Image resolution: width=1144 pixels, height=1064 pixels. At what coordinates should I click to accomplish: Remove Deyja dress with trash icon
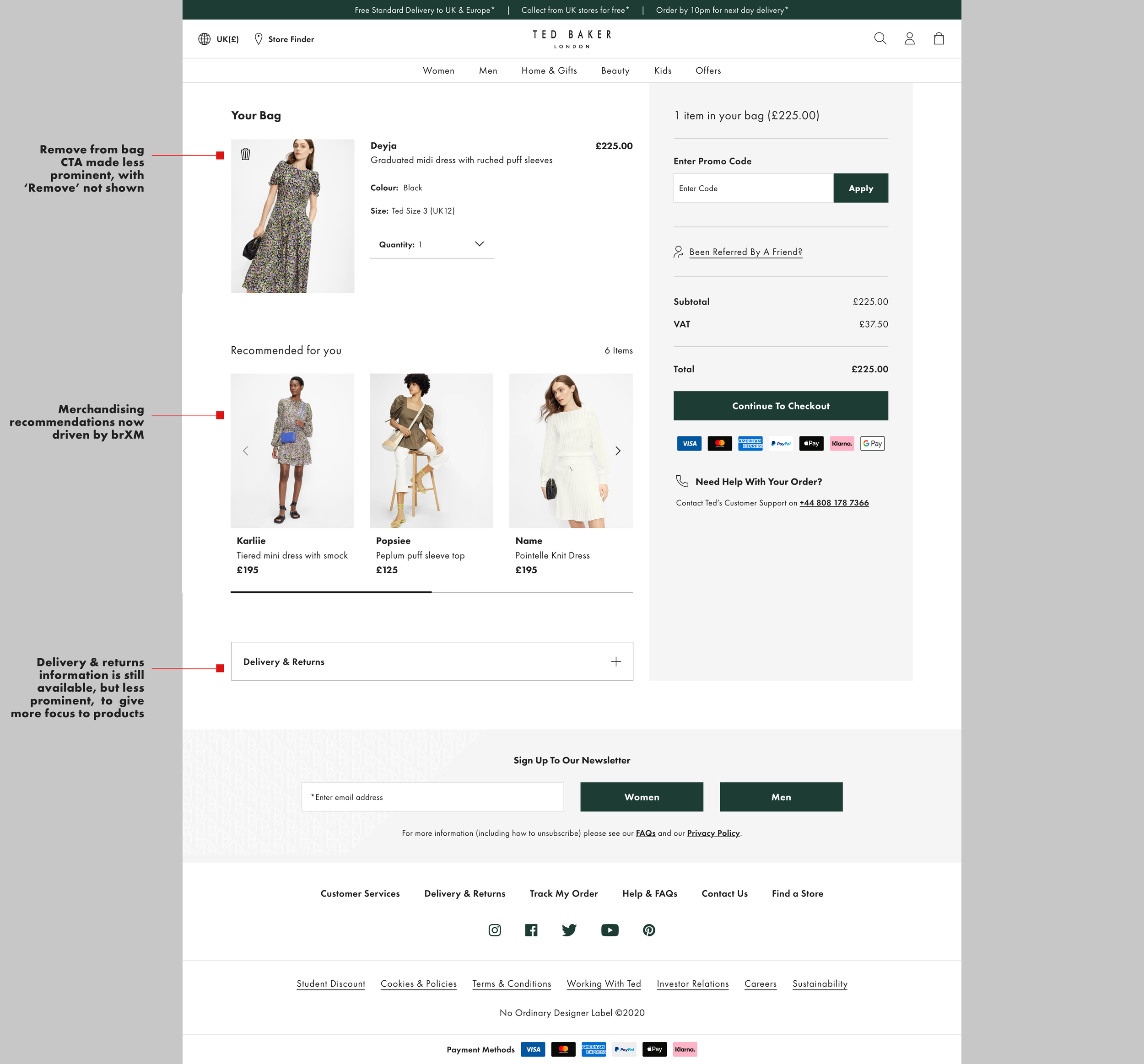246,154
